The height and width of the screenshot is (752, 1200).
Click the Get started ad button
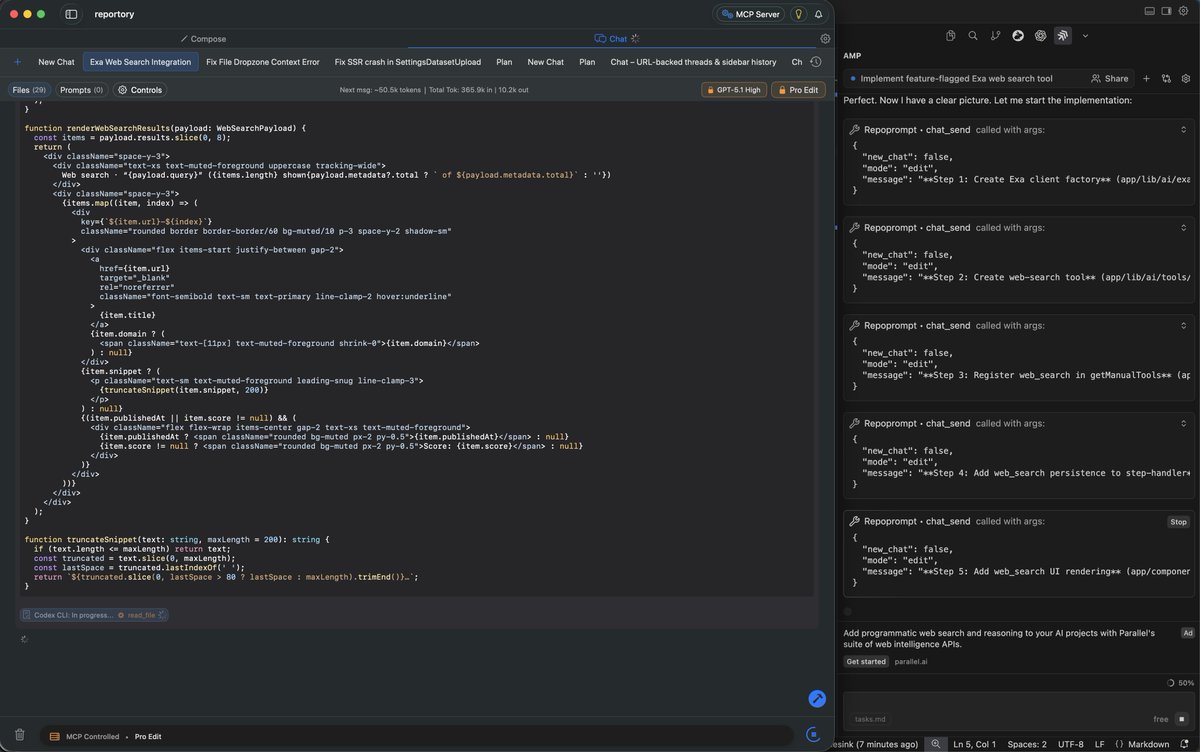pos(866,661)
